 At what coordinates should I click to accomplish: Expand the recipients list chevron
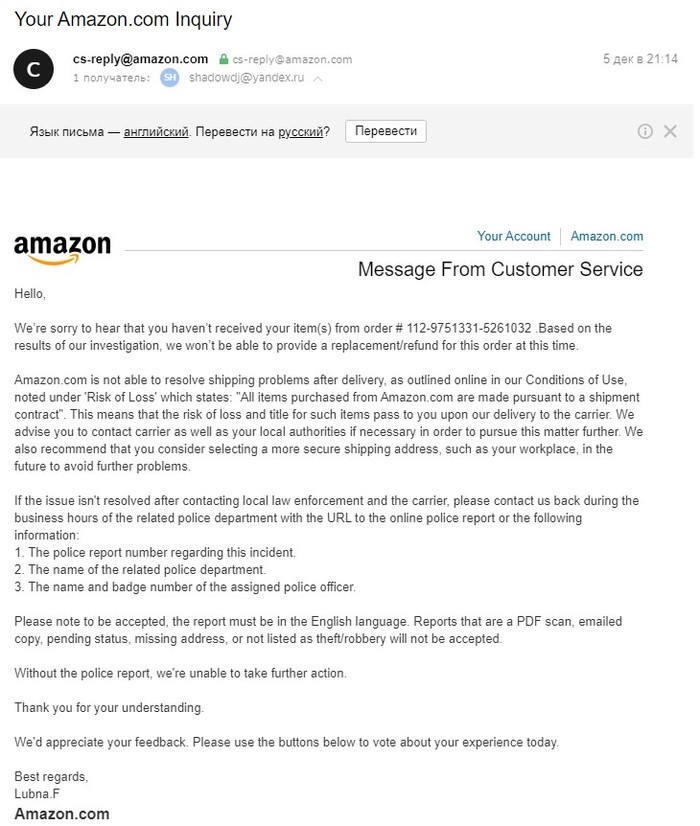318,78
